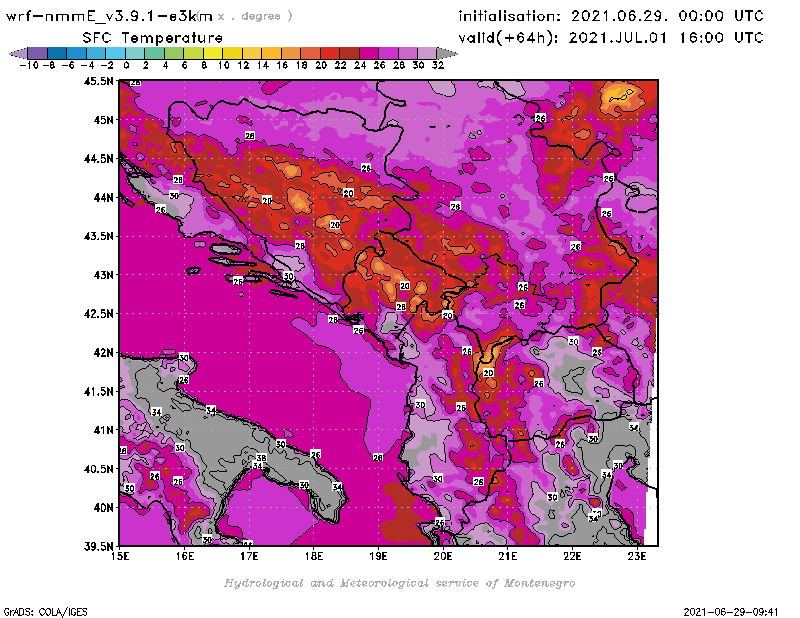Click the 'initialisation: 2021.06.29. 00:00 UTC' text
The width and height of the screenshot is (800, 618).
click(611, 16)
